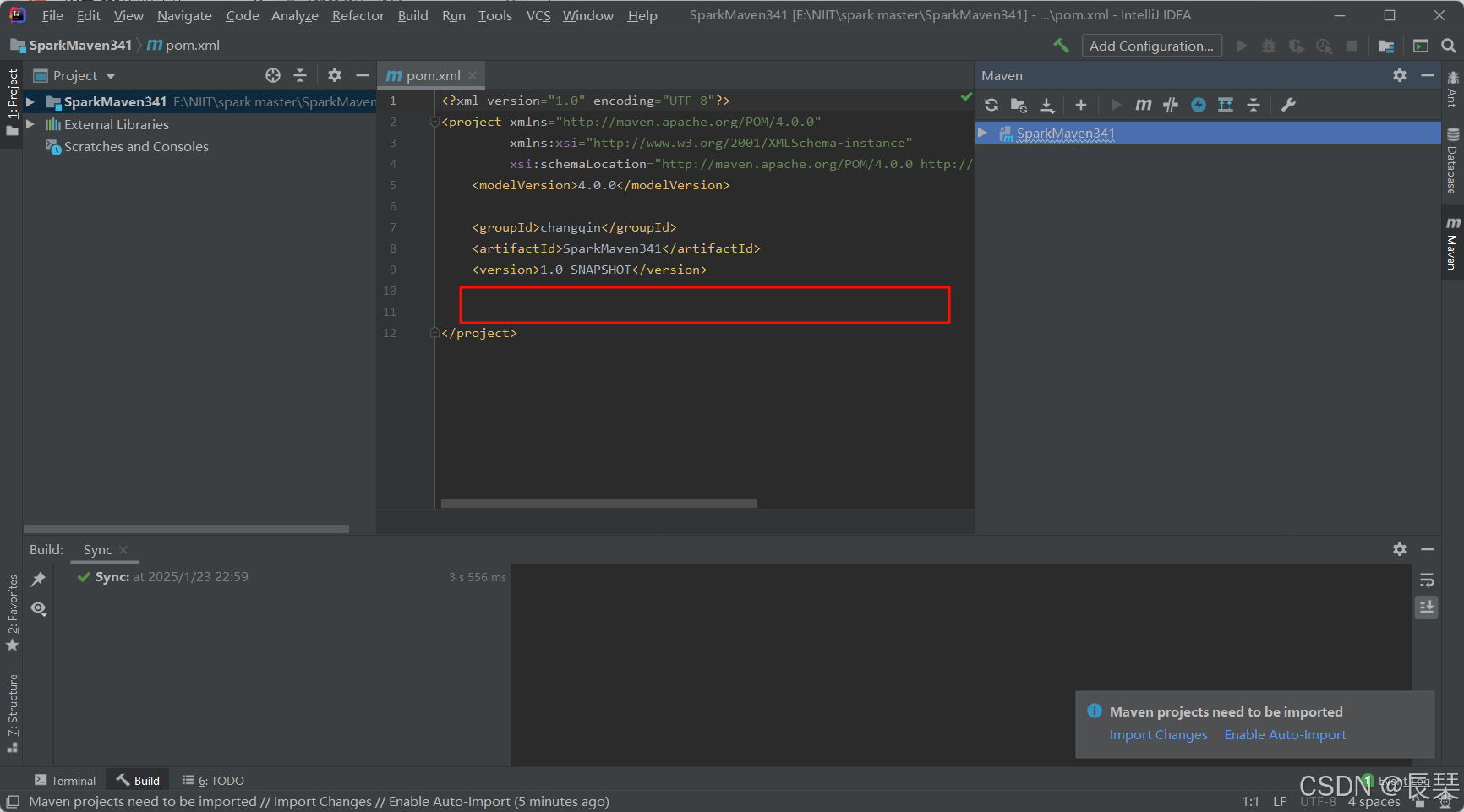
Task: Open Maven Settings with the wrench icon
Action: pyautogui.click(x=1288, y=105)
